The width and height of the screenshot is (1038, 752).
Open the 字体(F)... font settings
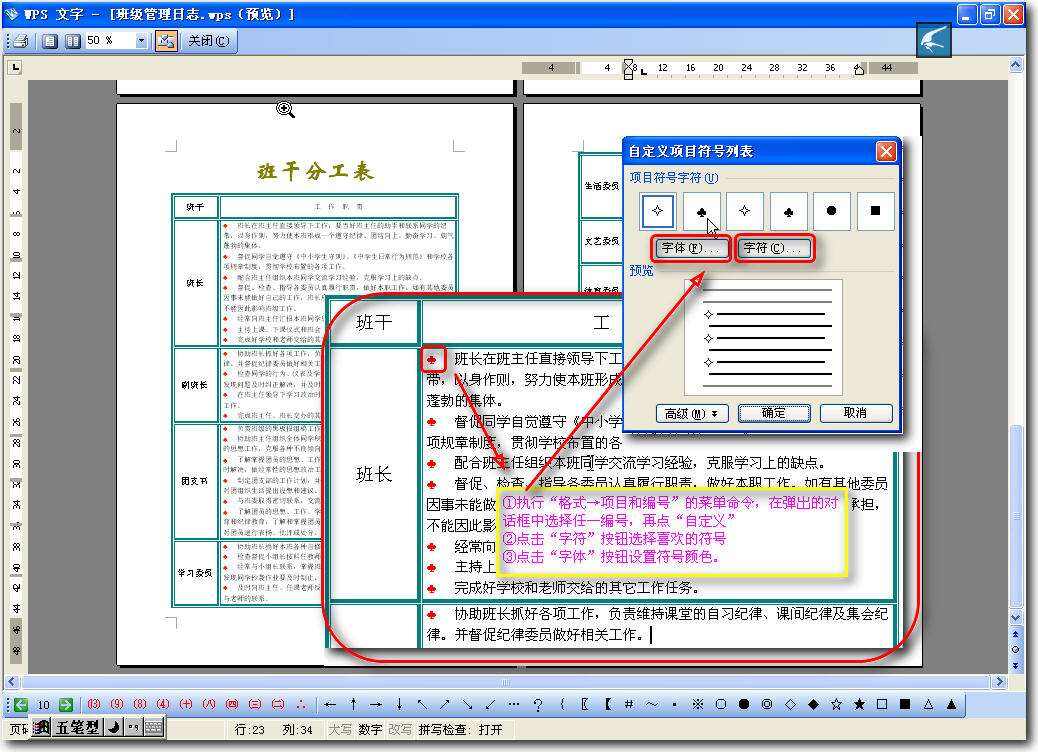tap(690, 248)
